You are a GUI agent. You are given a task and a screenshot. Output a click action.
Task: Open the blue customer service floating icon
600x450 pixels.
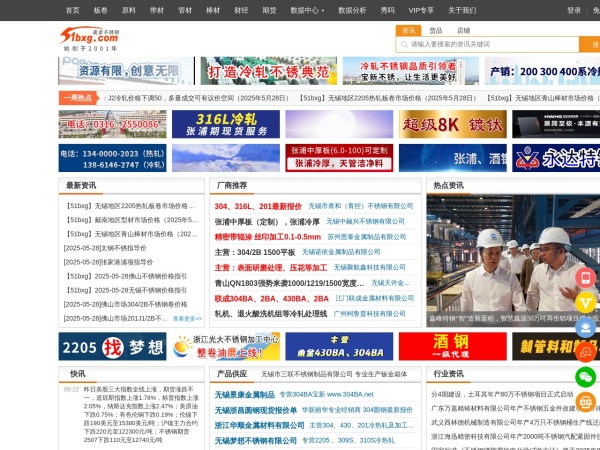586,328
